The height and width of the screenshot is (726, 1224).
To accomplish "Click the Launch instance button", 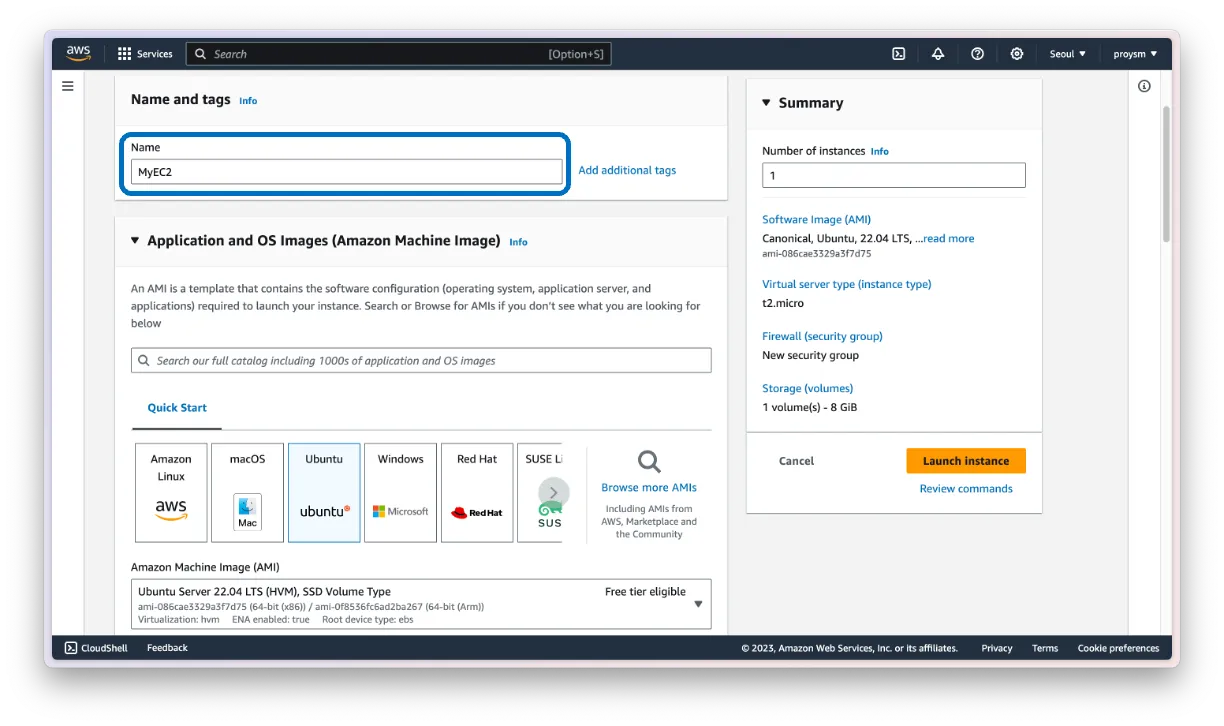I will coord(966,461).
